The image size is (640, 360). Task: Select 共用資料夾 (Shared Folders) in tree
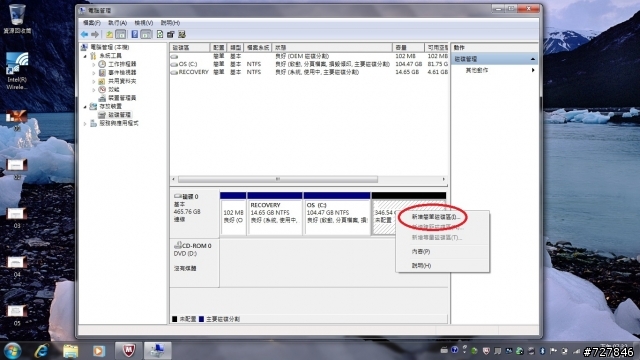122,81
